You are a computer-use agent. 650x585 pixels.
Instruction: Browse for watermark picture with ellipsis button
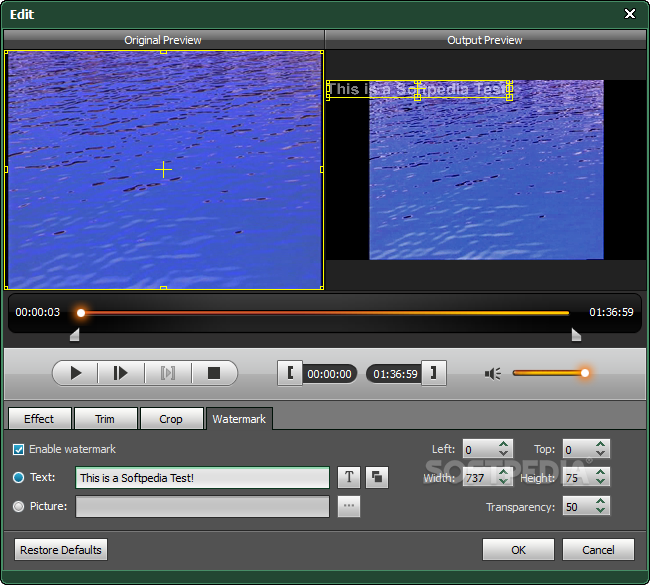pyautogui.click(x=349, y=506)
